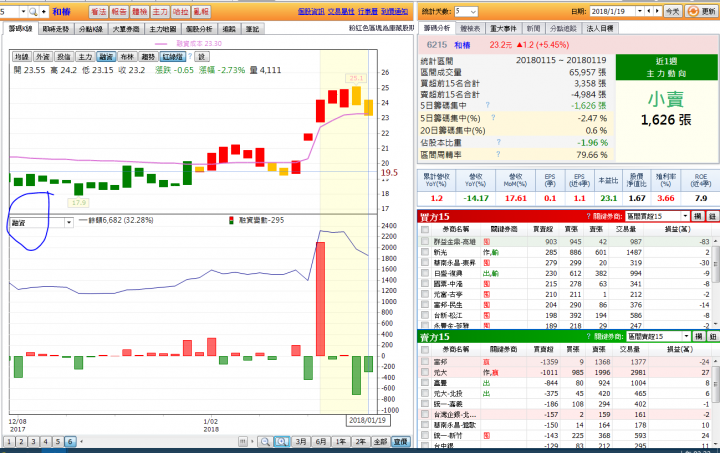The width and height of the screenshot is (720, 453).
Task: Click the 亂報 toolbar button
Action: 201,12
